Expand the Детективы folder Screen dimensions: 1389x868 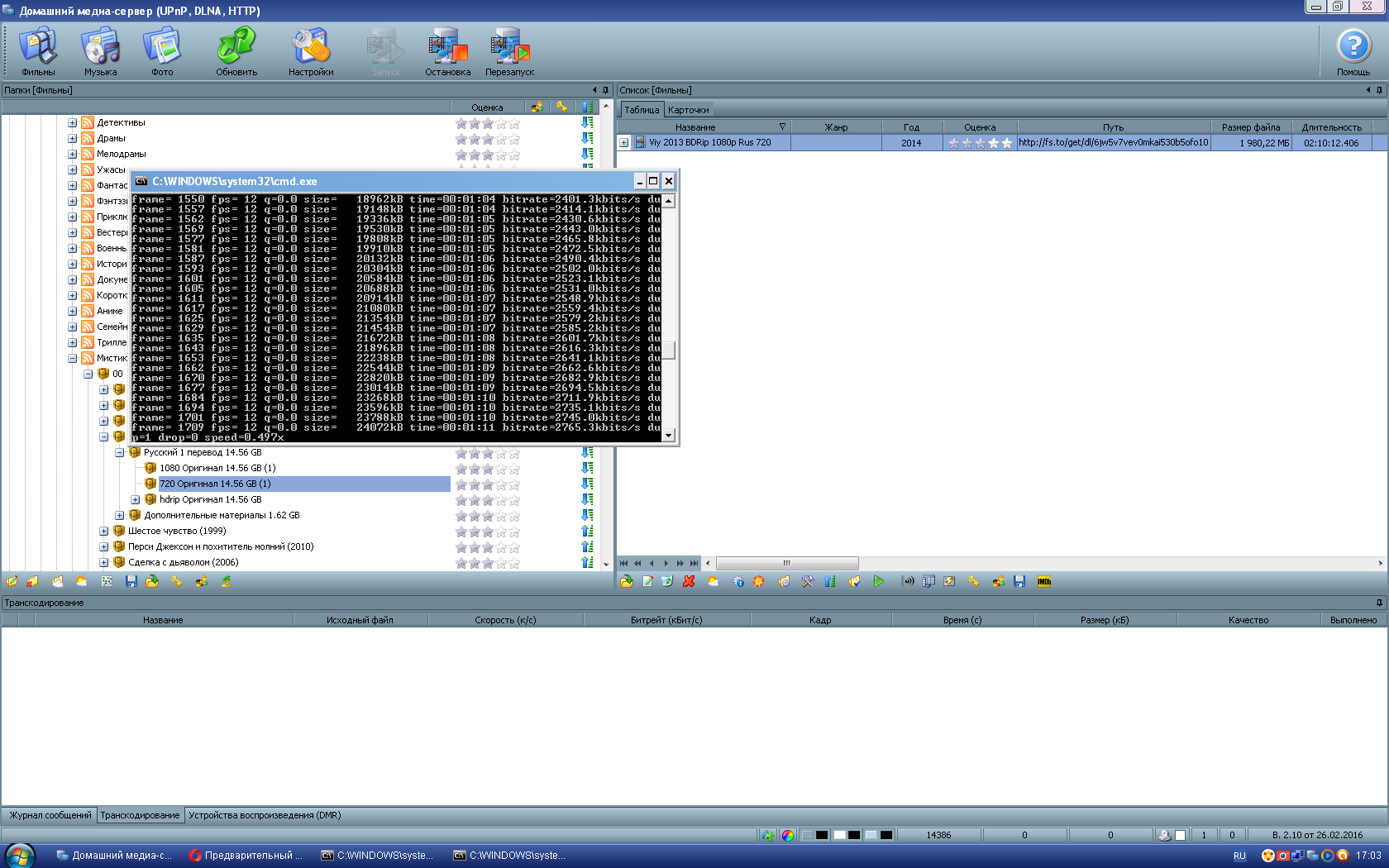pos(72,122)
